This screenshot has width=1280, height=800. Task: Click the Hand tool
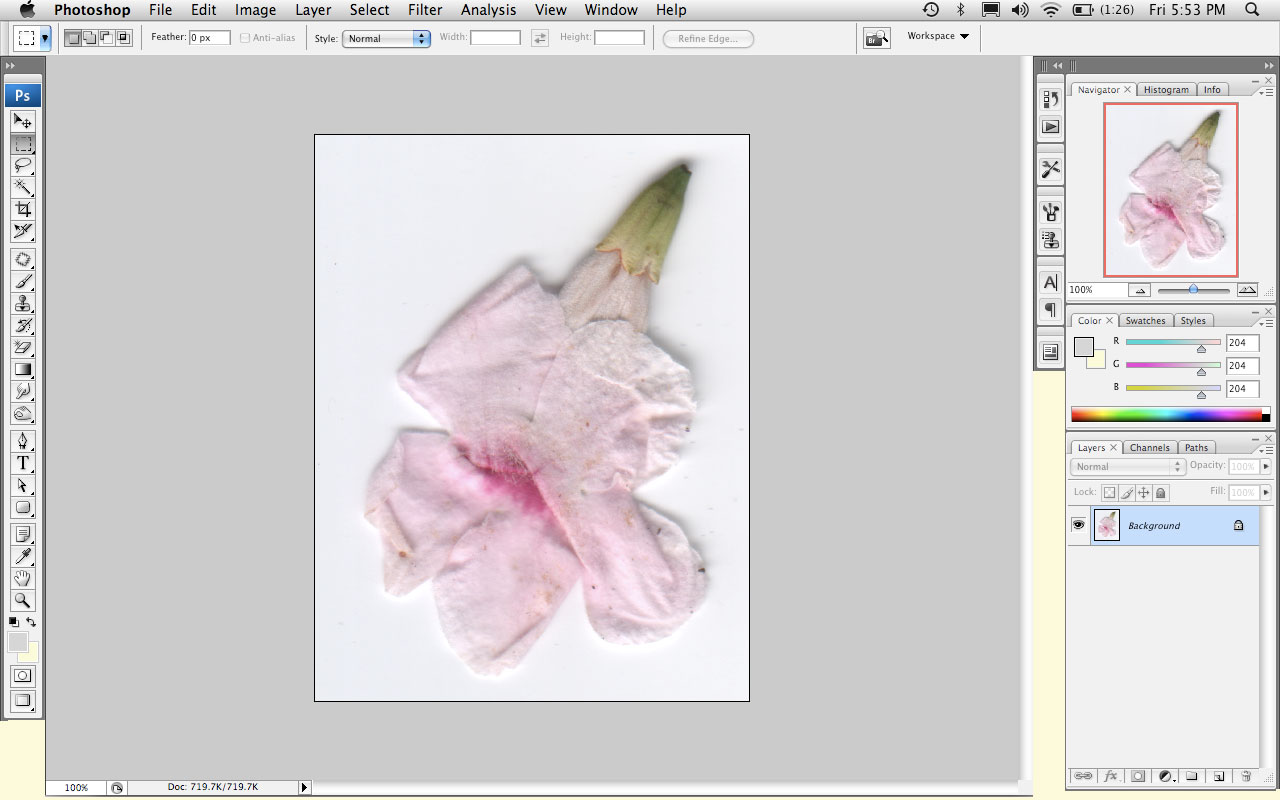[23, 578]
